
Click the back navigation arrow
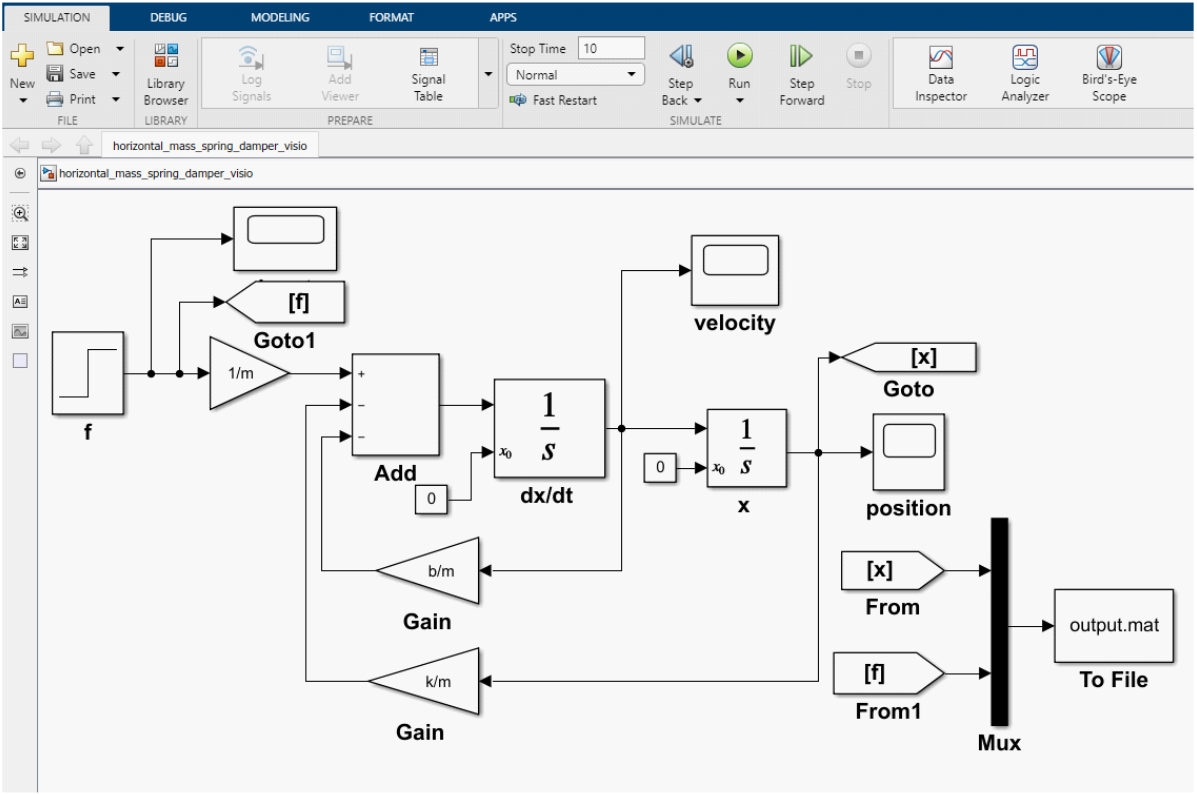point(20,144)
